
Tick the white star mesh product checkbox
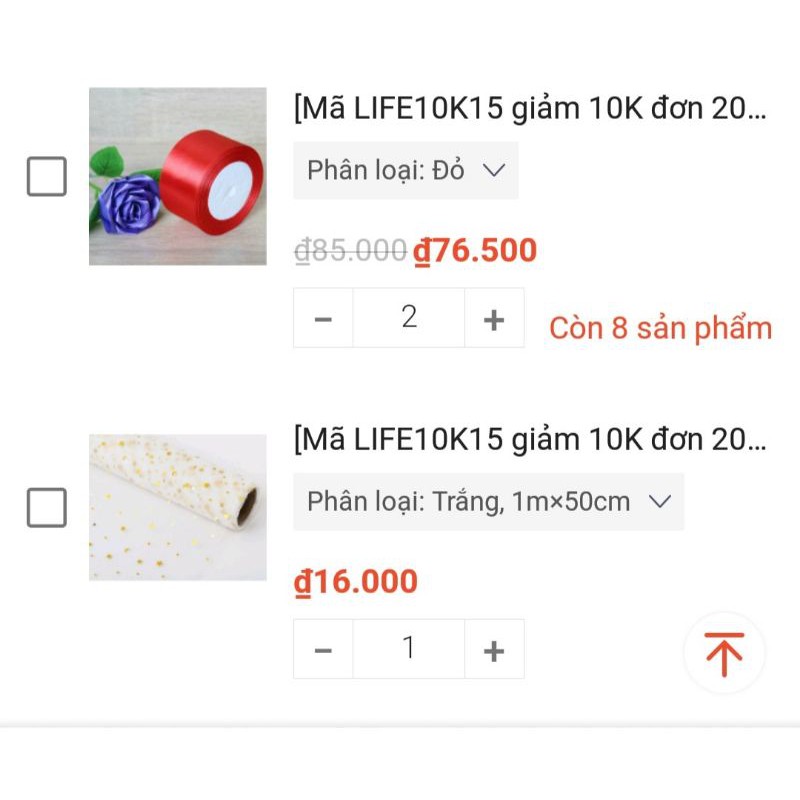click(47, 508)
